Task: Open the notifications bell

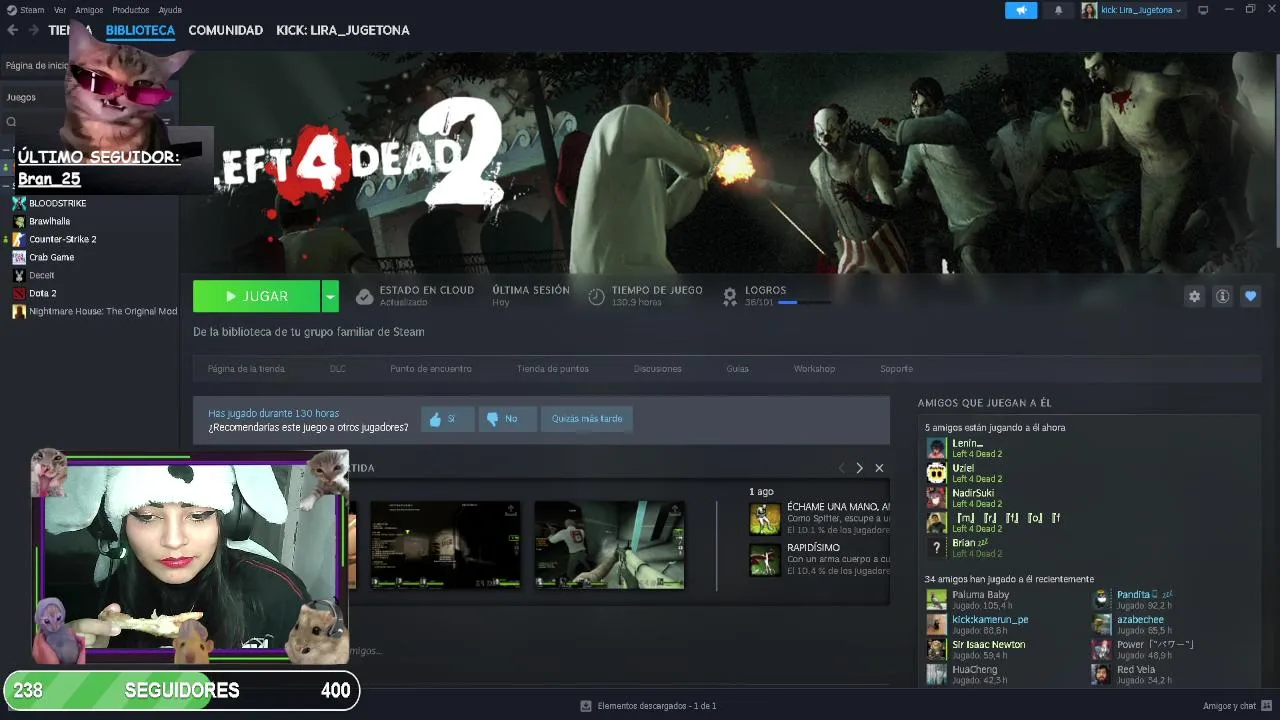Action: (x=1059, y=10)
